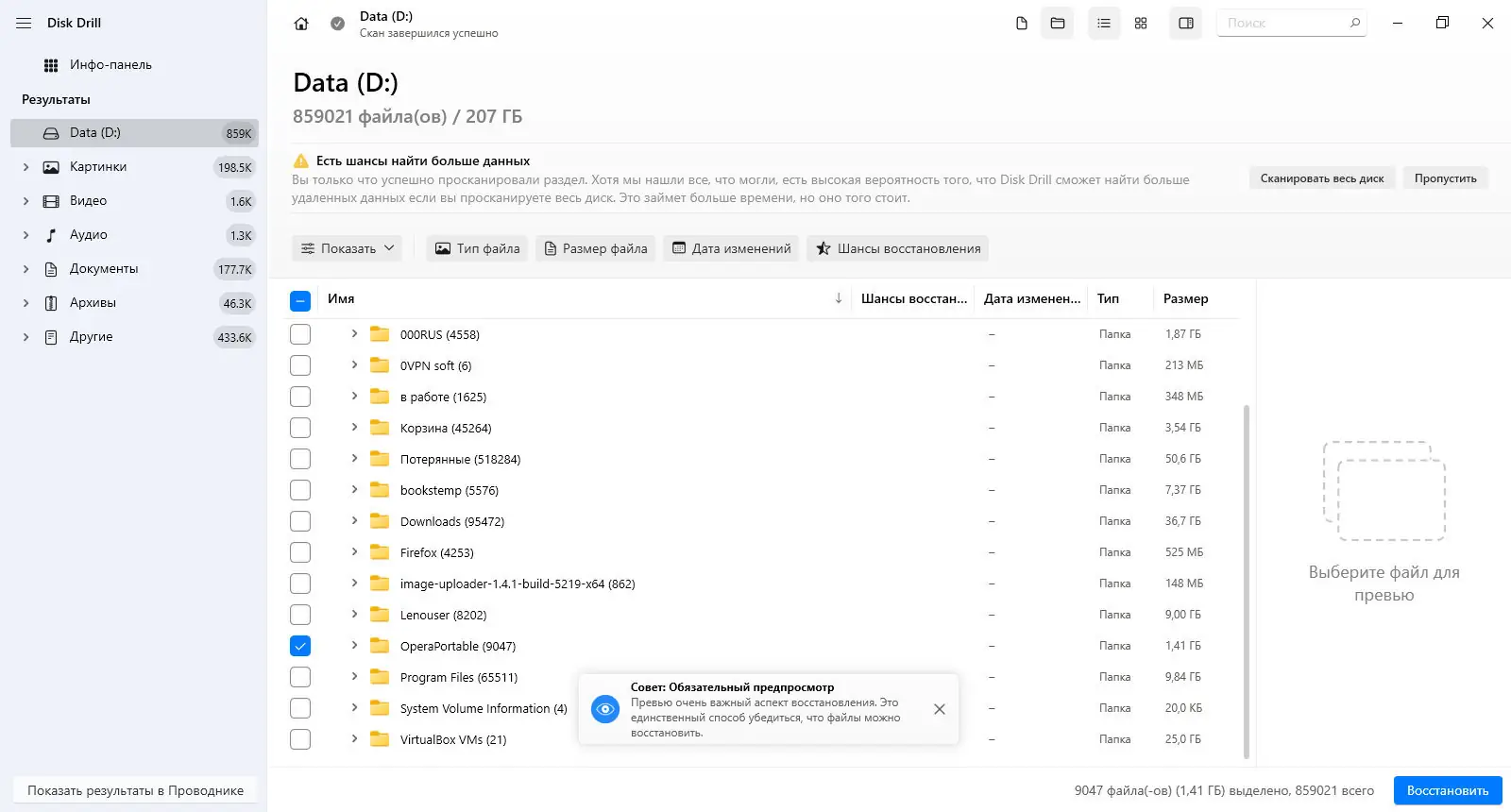Expand the Другие category chevron

click(x=25, y=337)
